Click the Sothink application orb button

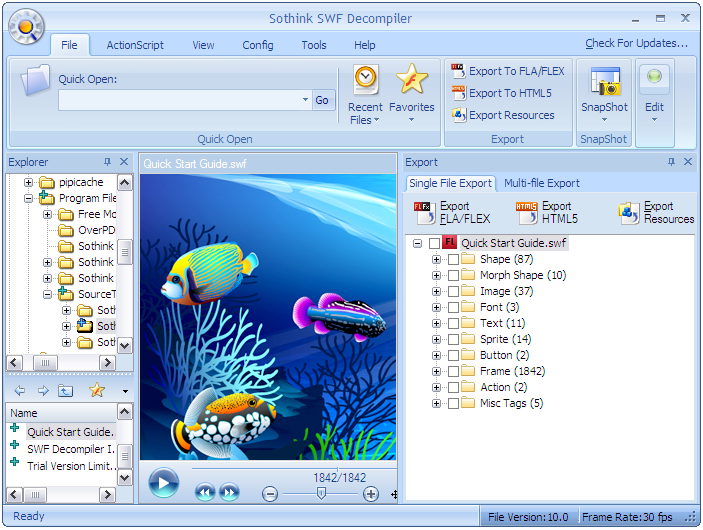pos(26,27)
